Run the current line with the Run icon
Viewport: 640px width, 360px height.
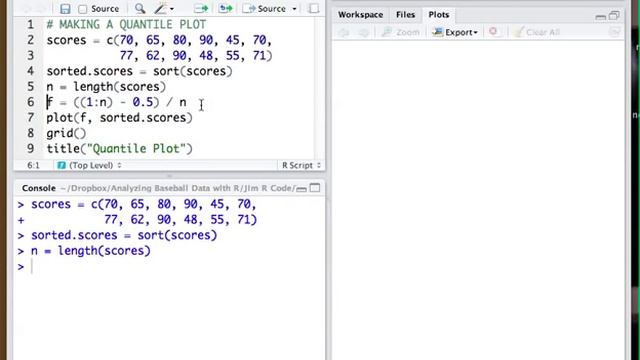point(201,9)
